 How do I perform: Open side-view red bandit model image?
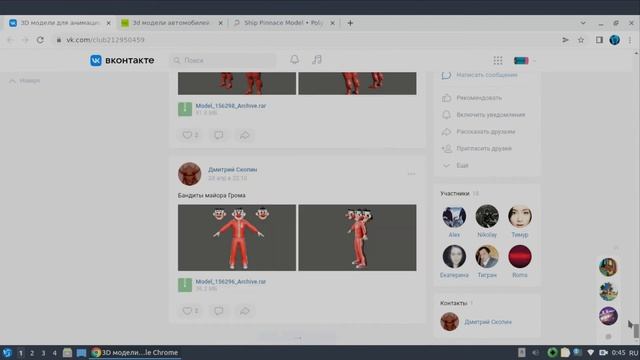(357, 238)
